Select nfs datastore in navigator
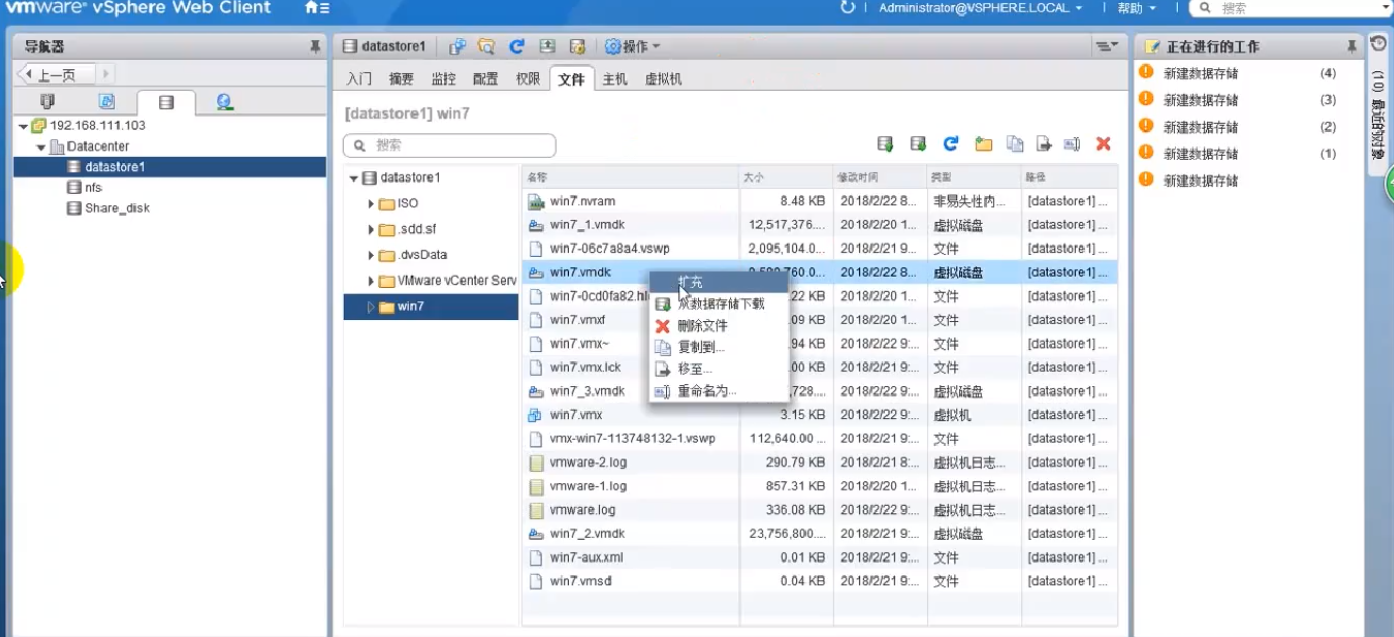Image resolution: width=1394 pixels, height=637 pixels. (x=93, y=188)
